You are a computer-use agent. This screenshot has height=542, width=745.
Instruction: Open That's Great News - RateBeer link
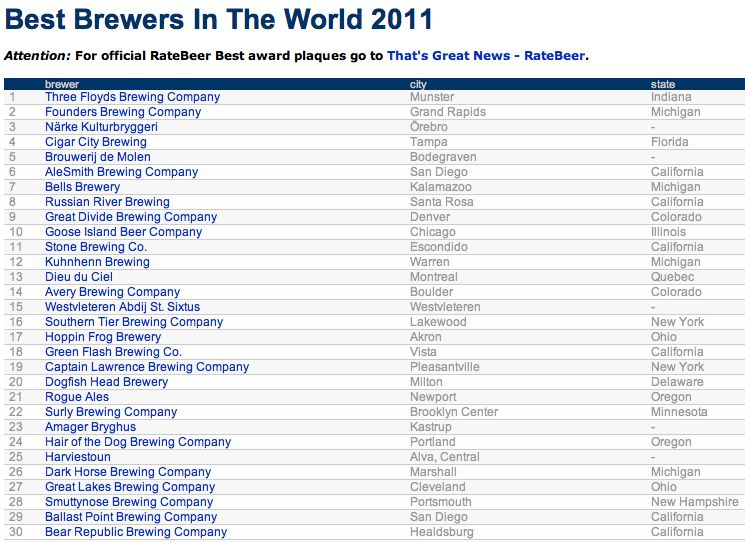[x=486, y=56]
